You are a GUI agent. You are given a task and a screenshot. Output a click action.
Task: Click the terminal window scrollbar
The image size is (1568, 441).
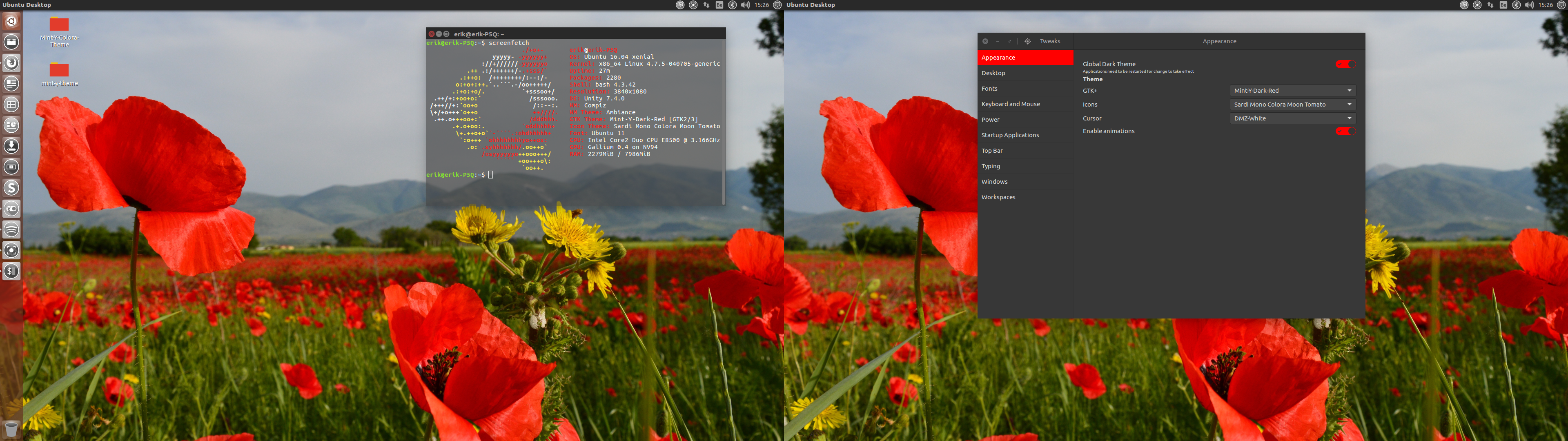coord(723,122)
